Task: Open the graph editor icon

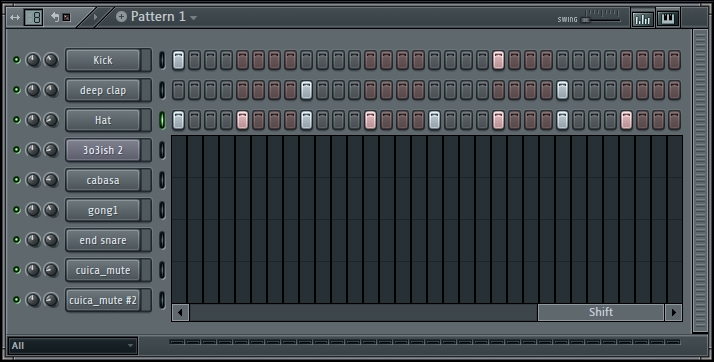Action: point(643,19)
